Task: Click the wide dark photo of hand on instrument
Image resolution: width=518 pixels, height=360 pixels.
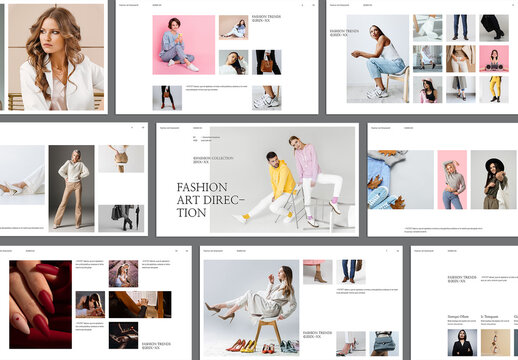Action: coord(140,304)
